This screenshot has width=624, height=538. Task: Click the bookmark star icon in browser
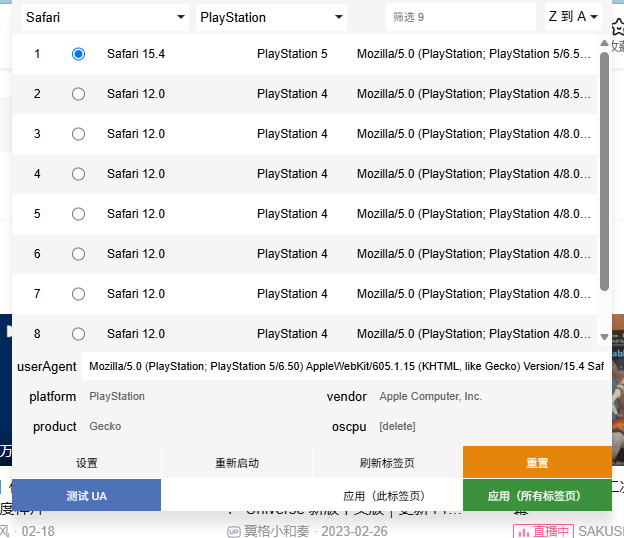618,28
